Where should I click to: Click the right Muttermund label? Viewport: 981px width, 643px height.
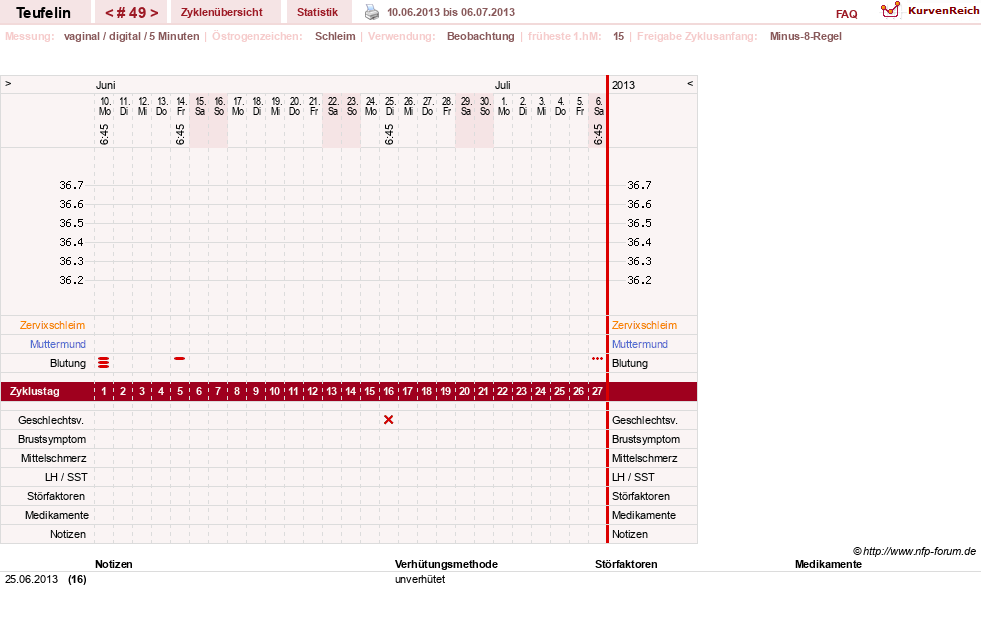click(639, 344)
